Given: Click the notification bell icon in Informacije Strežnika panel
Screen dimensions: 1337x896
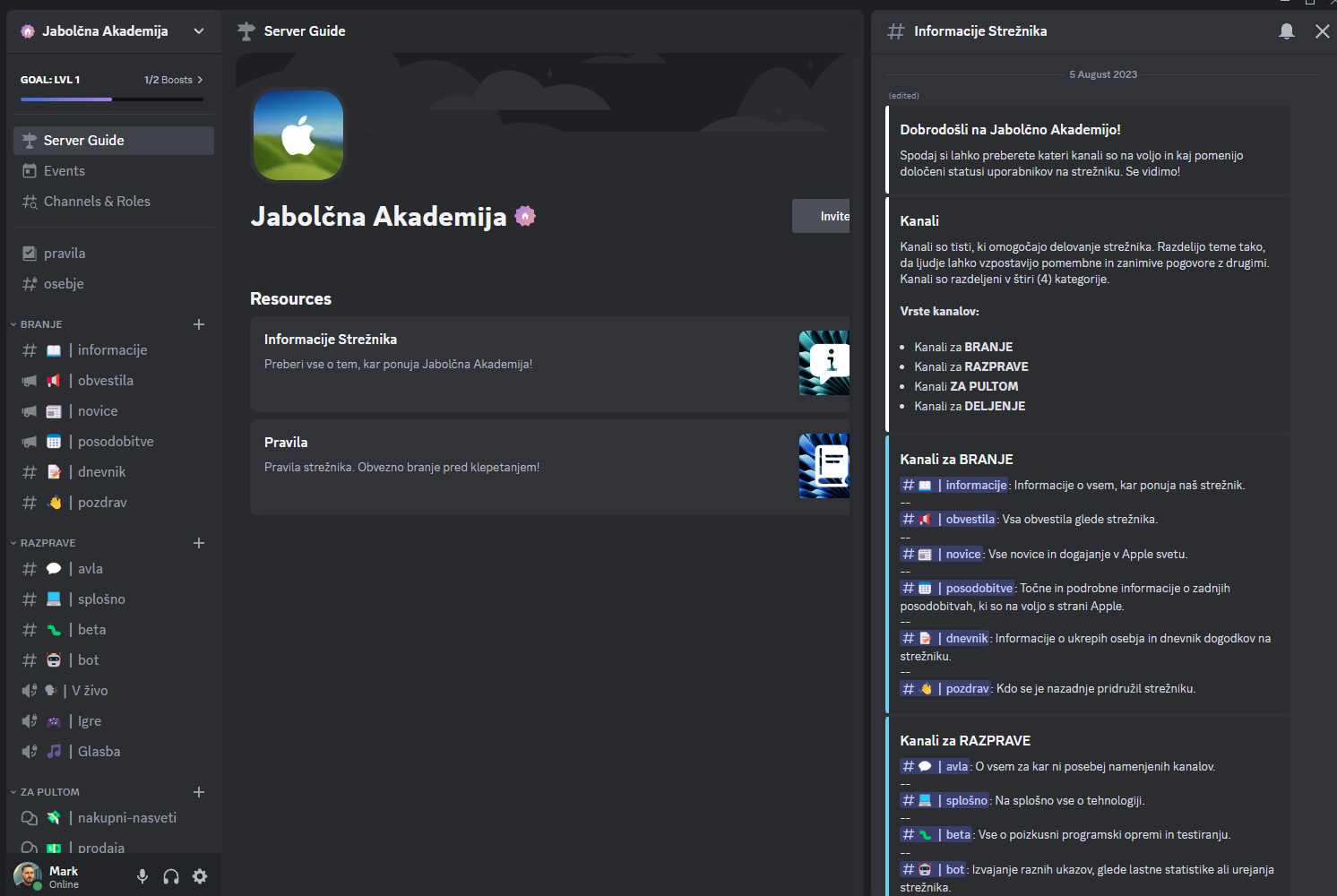Looking at the screenshot, I should tap(1287, 31).
